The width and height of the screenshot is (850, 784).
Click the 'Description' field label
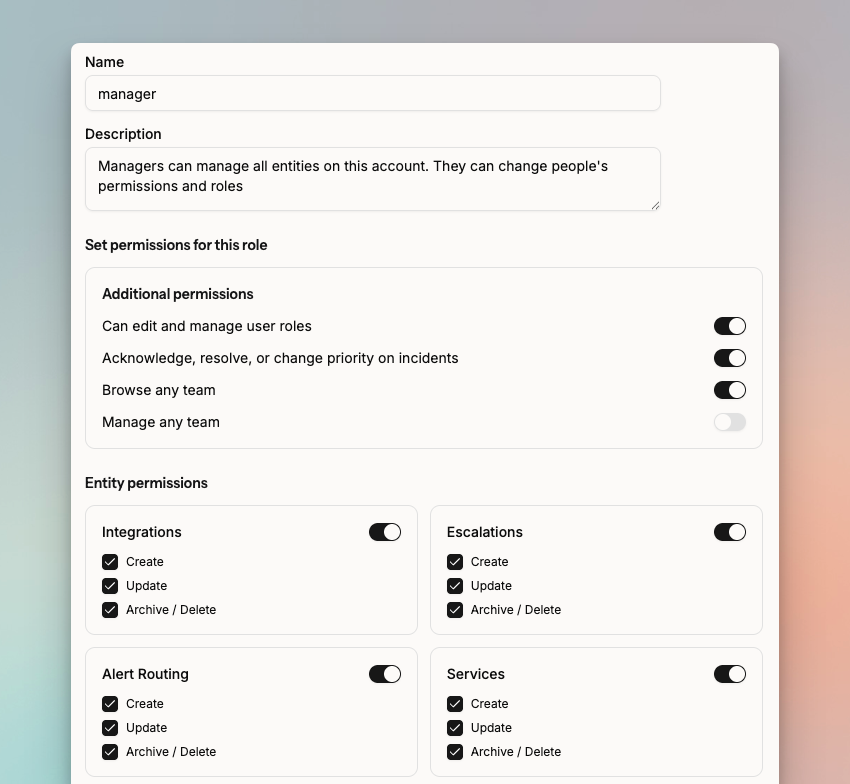(x=123, y=134)
